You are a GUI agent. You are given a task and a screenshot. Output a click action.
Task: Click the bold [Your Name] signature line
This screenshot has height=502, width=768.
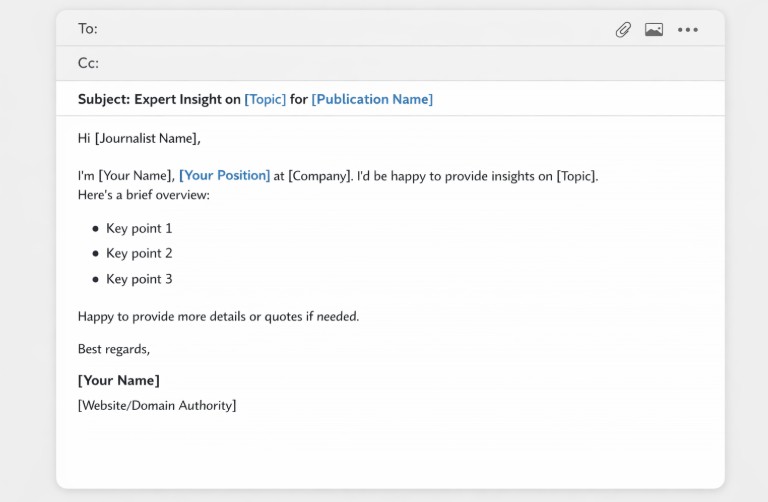coord(118,380)
